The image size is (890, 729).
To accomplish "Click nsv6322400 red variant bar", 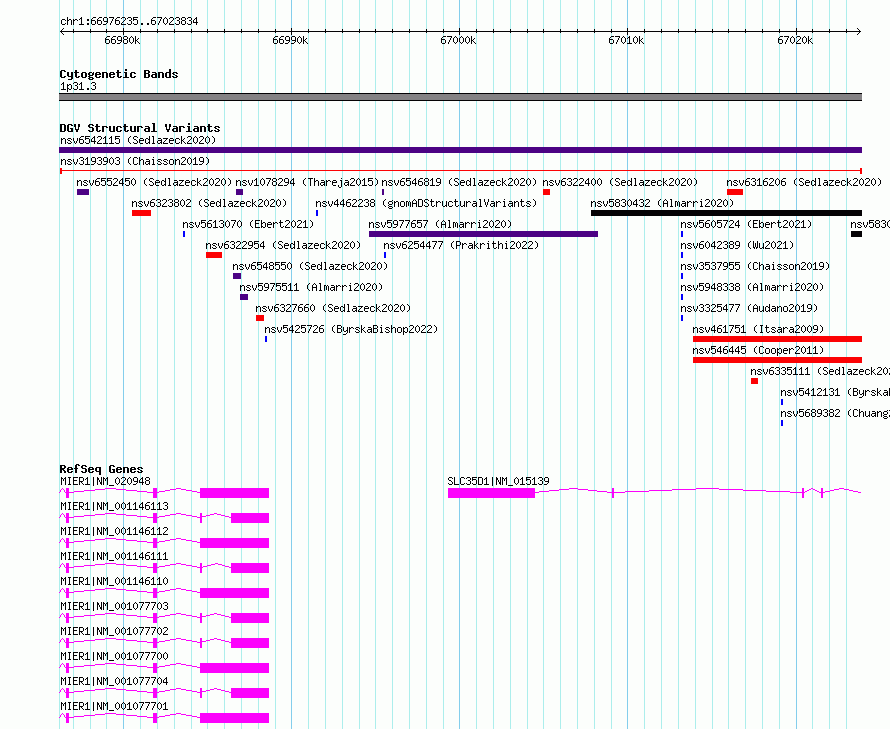I will pyautogui.click(x=546, y=192).
